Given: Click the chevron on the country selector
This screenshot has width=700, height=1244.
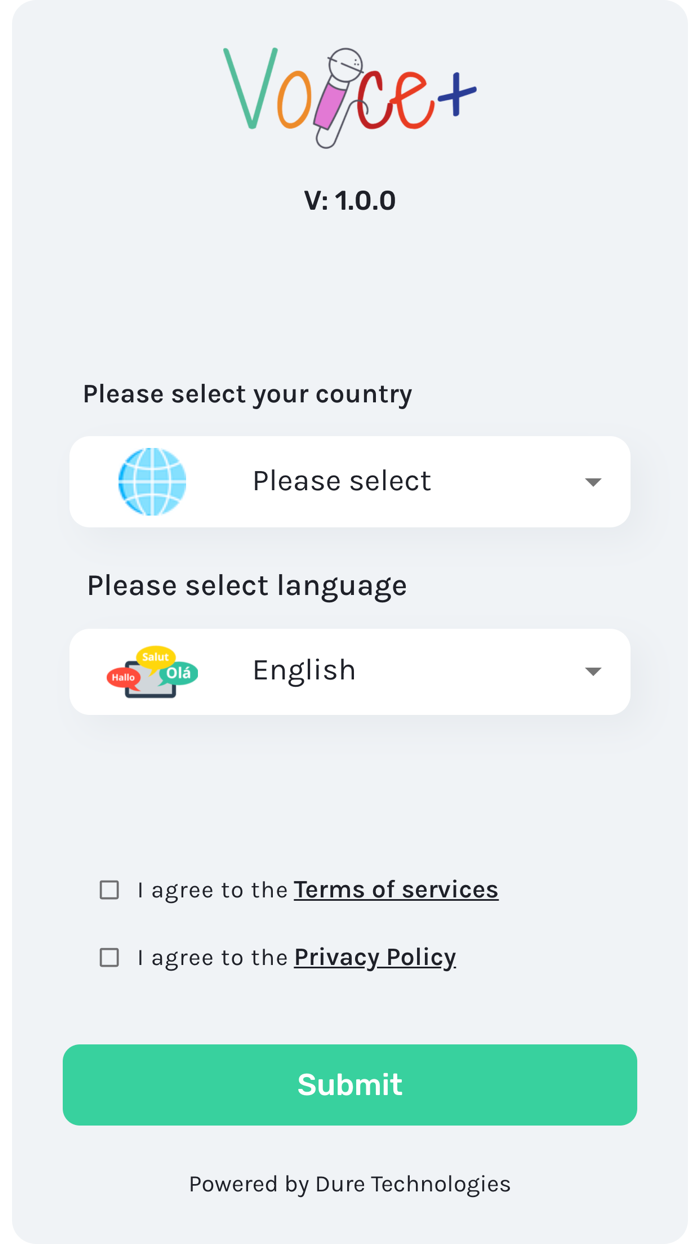Looking at the screenshot, I should [x=593, y=481].
